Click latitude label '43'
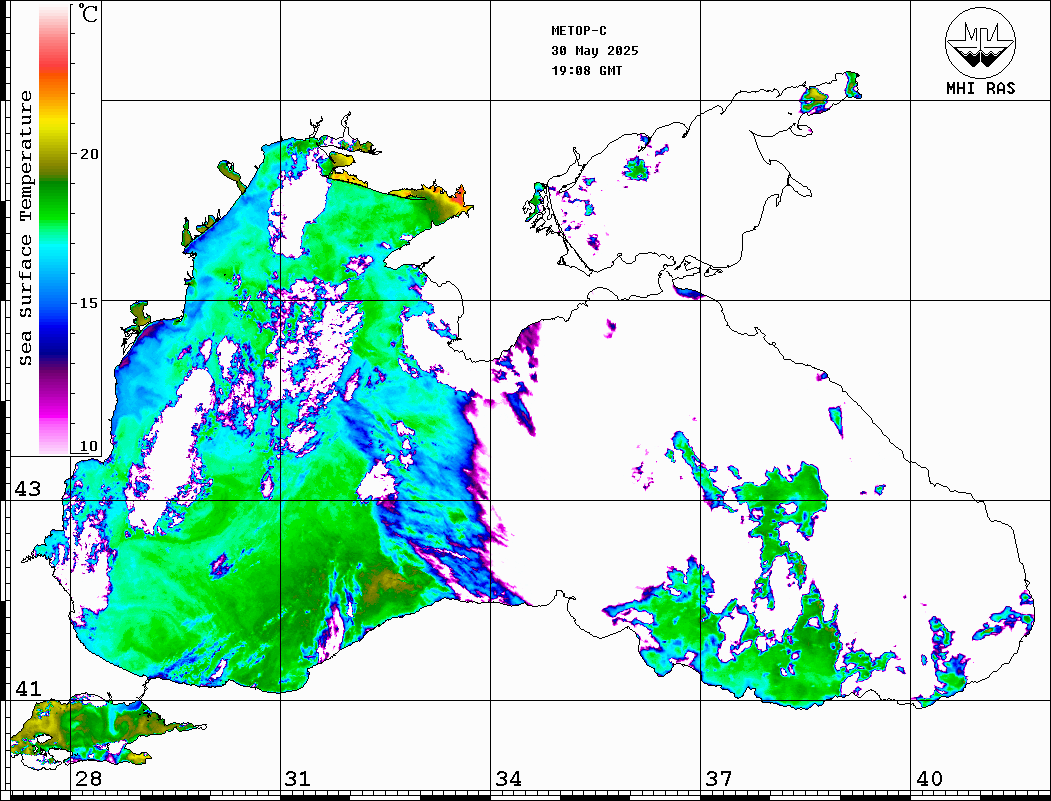This screenshot has width=1051, height=801. (28, 489)
